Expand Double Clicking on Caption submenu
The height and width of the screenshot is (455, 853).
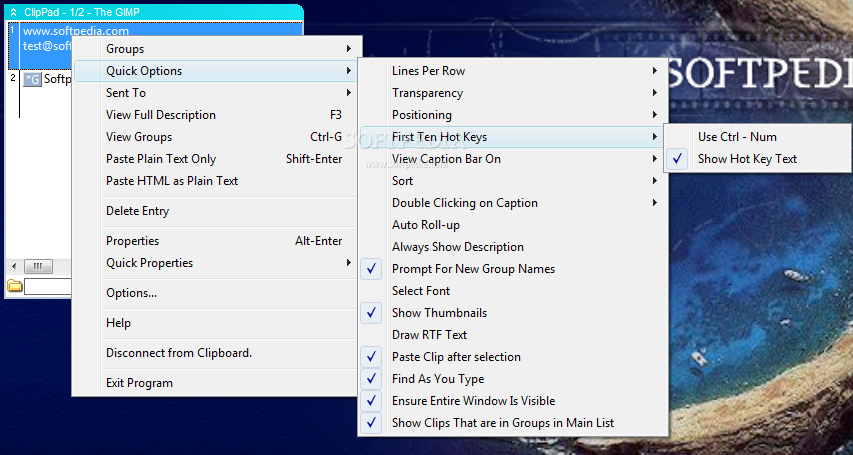click(512, 203)
